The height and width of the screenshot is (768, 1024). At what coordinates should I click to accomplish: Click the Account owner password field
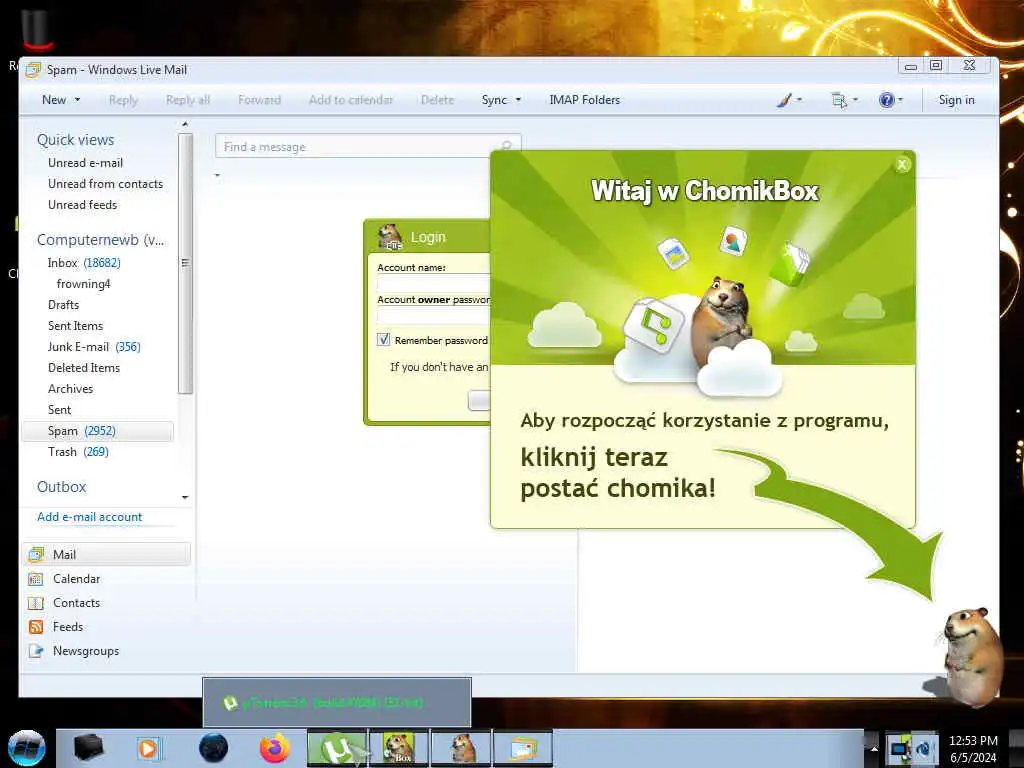434,315
